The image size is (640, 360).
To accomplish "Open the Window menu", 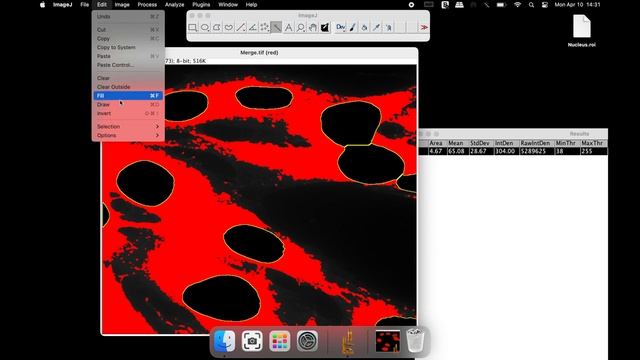I will 228,5.
